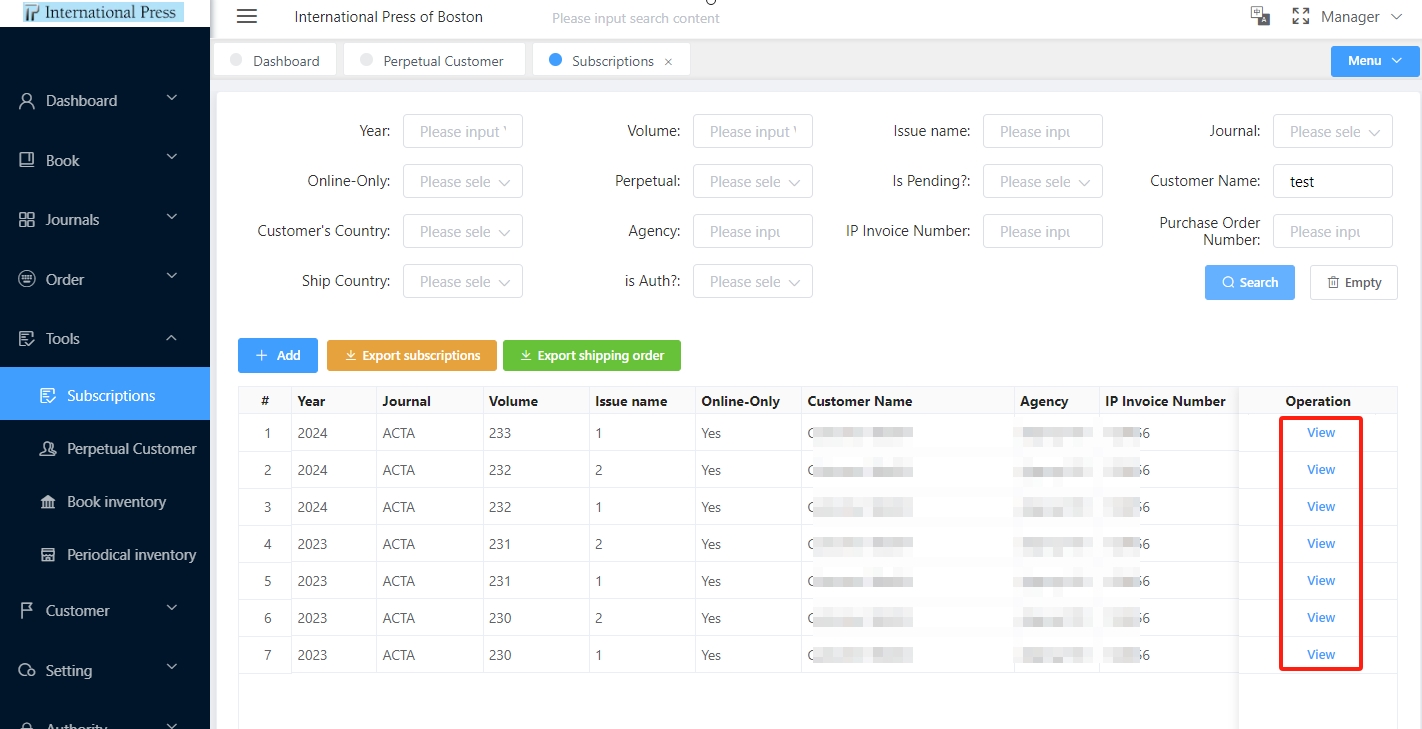Click the Dashboard sidebar user icon
Image resolution: width=1422 pixels, height=729 pixels.
click(x=27, y=101)
